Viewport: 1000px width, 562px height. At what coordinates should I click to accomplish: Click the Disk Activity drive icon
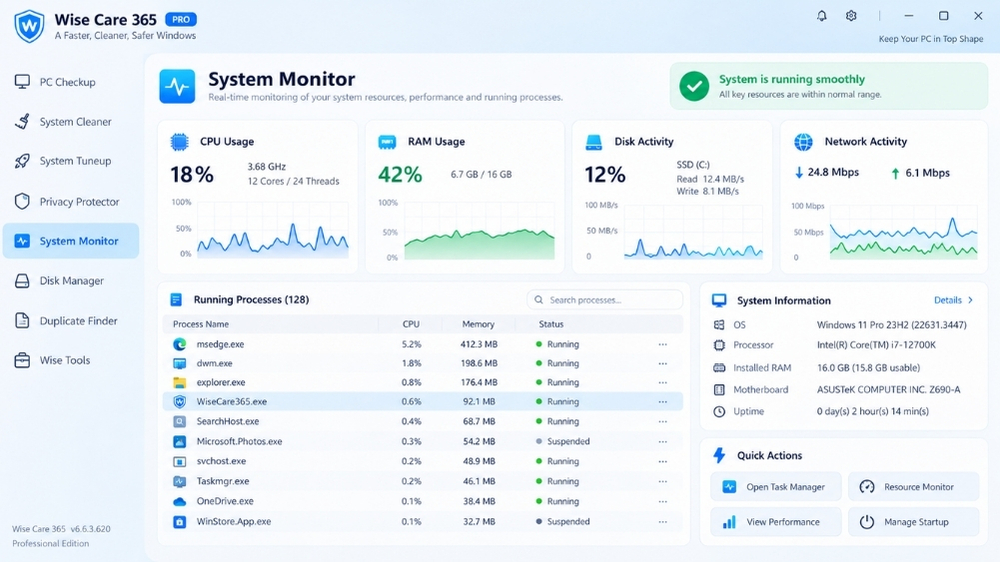click(594, 142)
